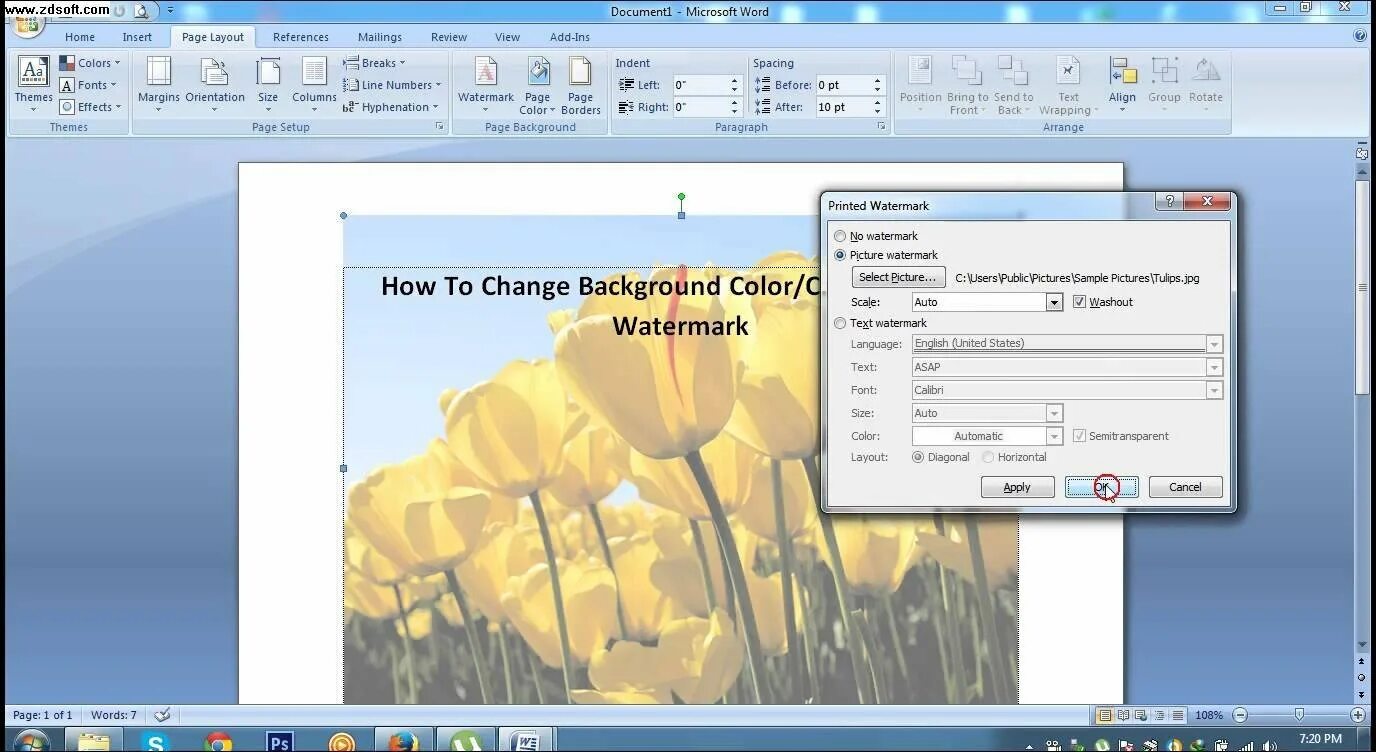This screenshot has height=752, width=1376.
Task: Click the Indent Left value field
Action: click(x=700, y=85)
